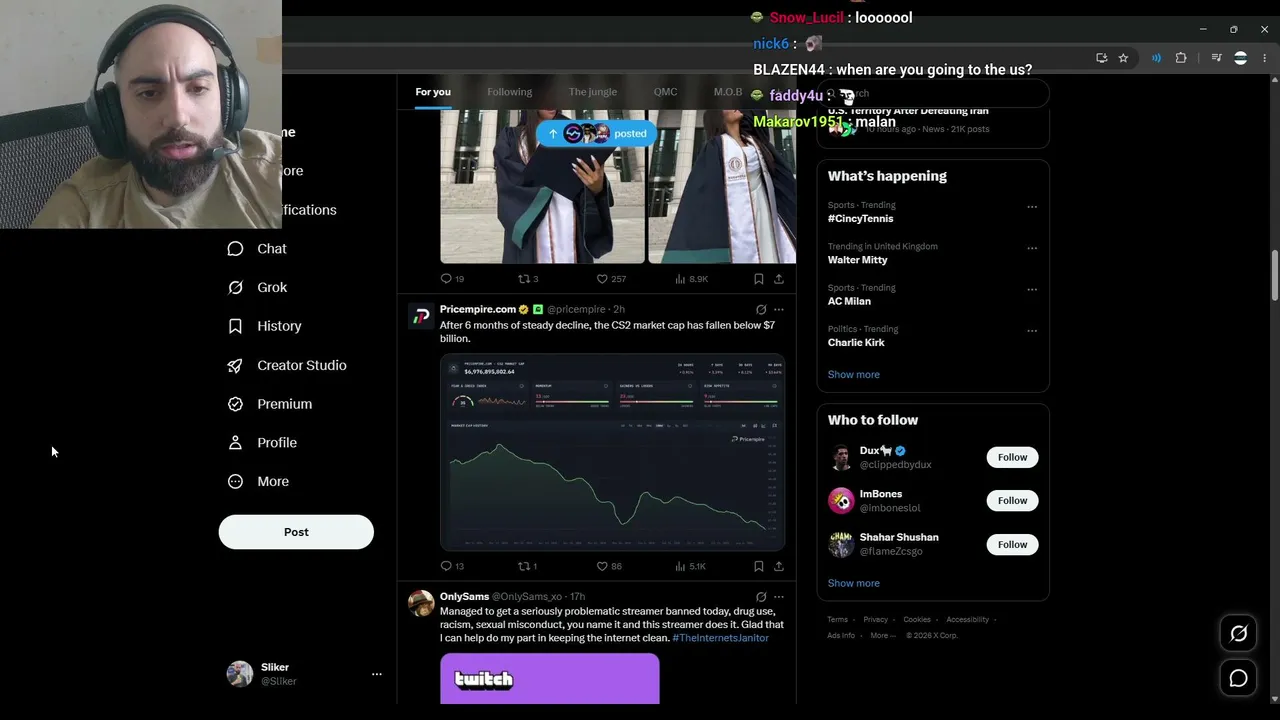Screen dimensions: 1280x720
Task: View analytics showing 8.9K views
Action: click(x=691, y=279)
